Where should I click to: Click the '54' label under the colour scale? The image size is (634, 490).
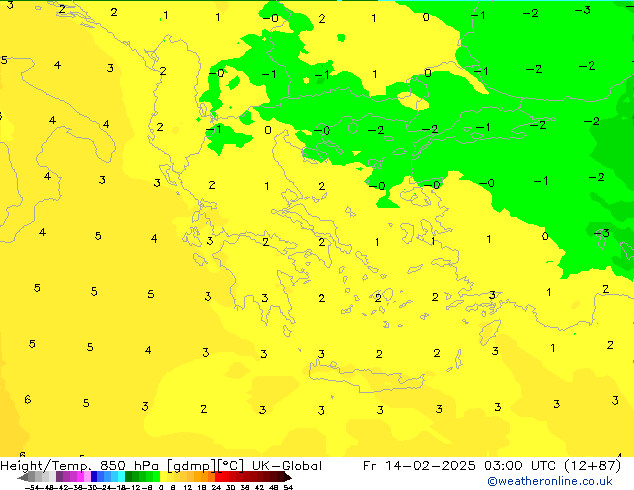point(288,487)
